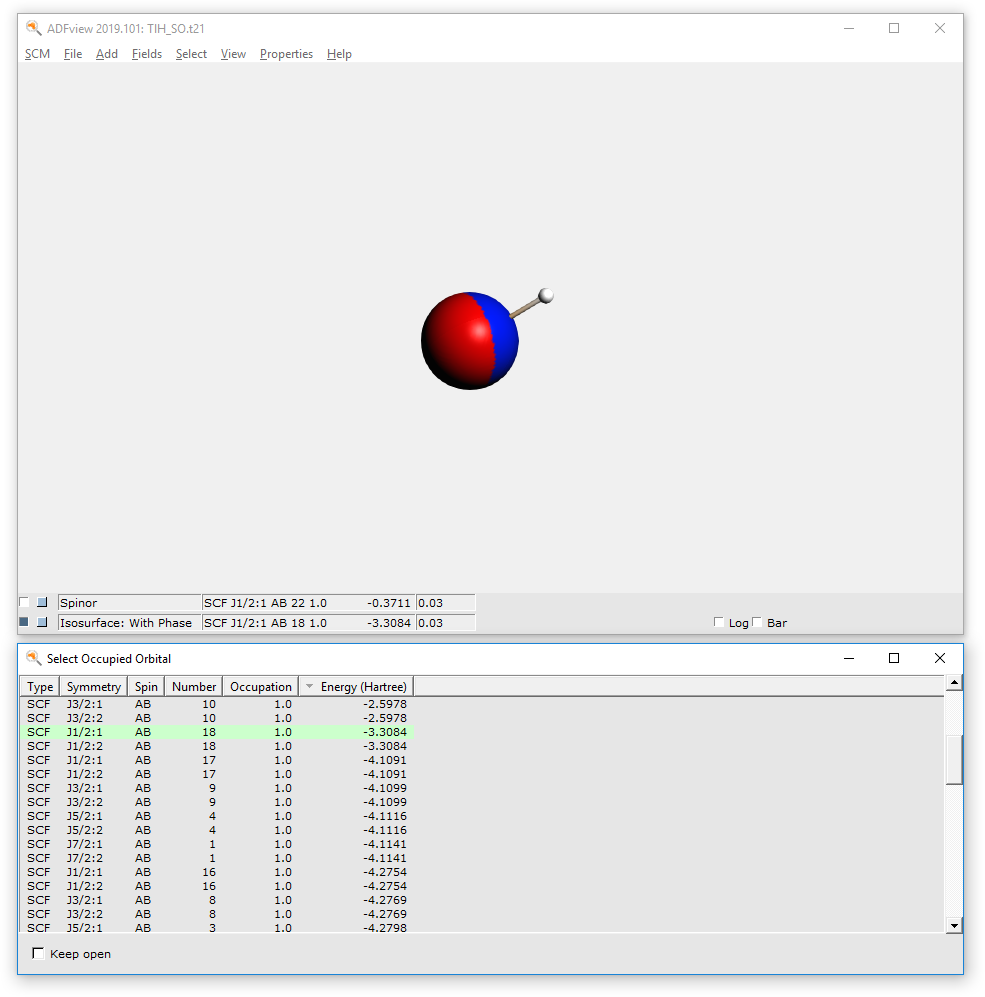
Task: Click the orbital list scrollbar up arrow
Action: [x=954, y=683]
